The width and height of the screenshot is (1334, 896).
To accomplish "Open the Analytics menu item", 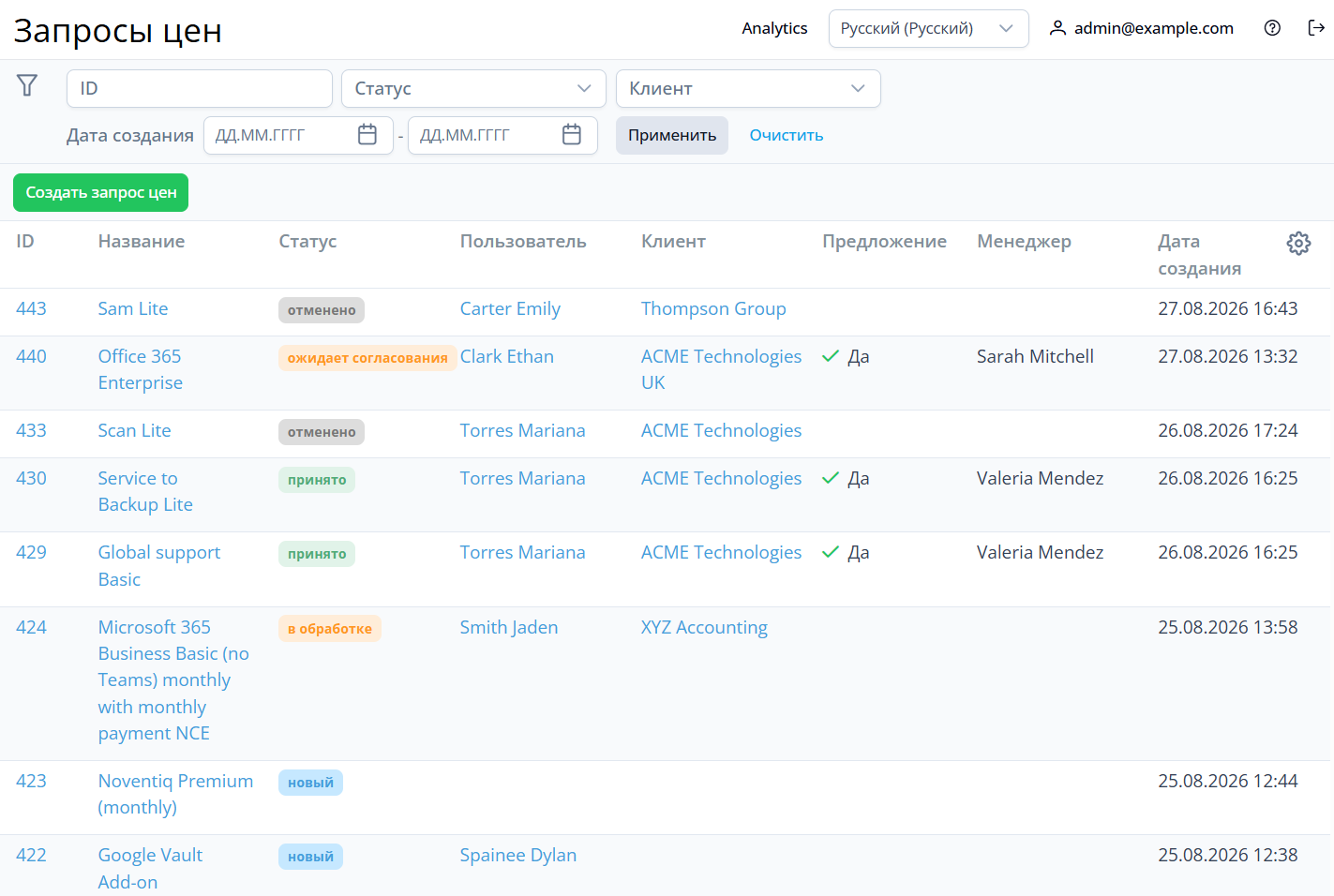I will tap(774, 28).
